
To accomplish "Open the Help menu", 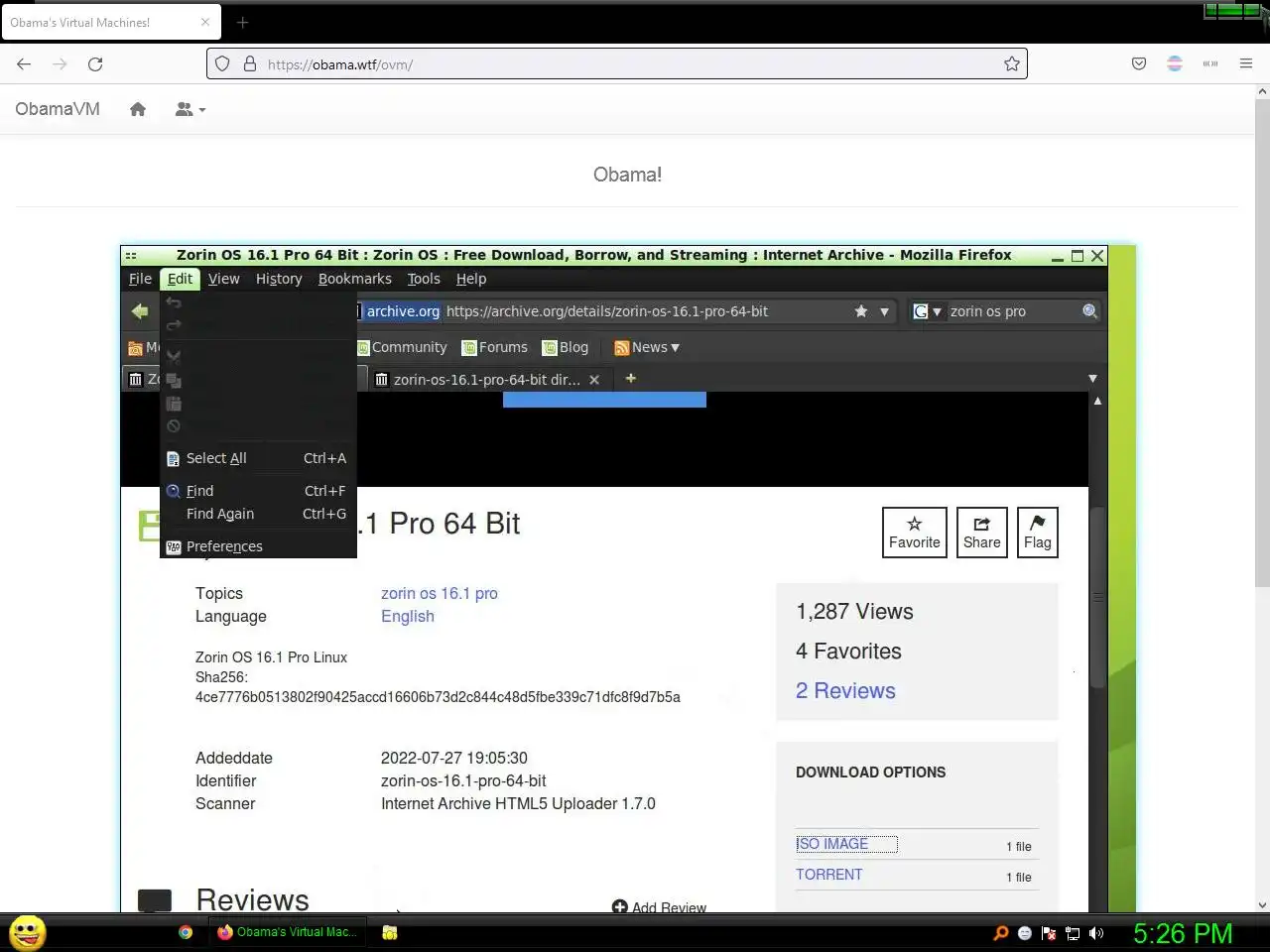I will pyautogui.click(x=471, y=279).
